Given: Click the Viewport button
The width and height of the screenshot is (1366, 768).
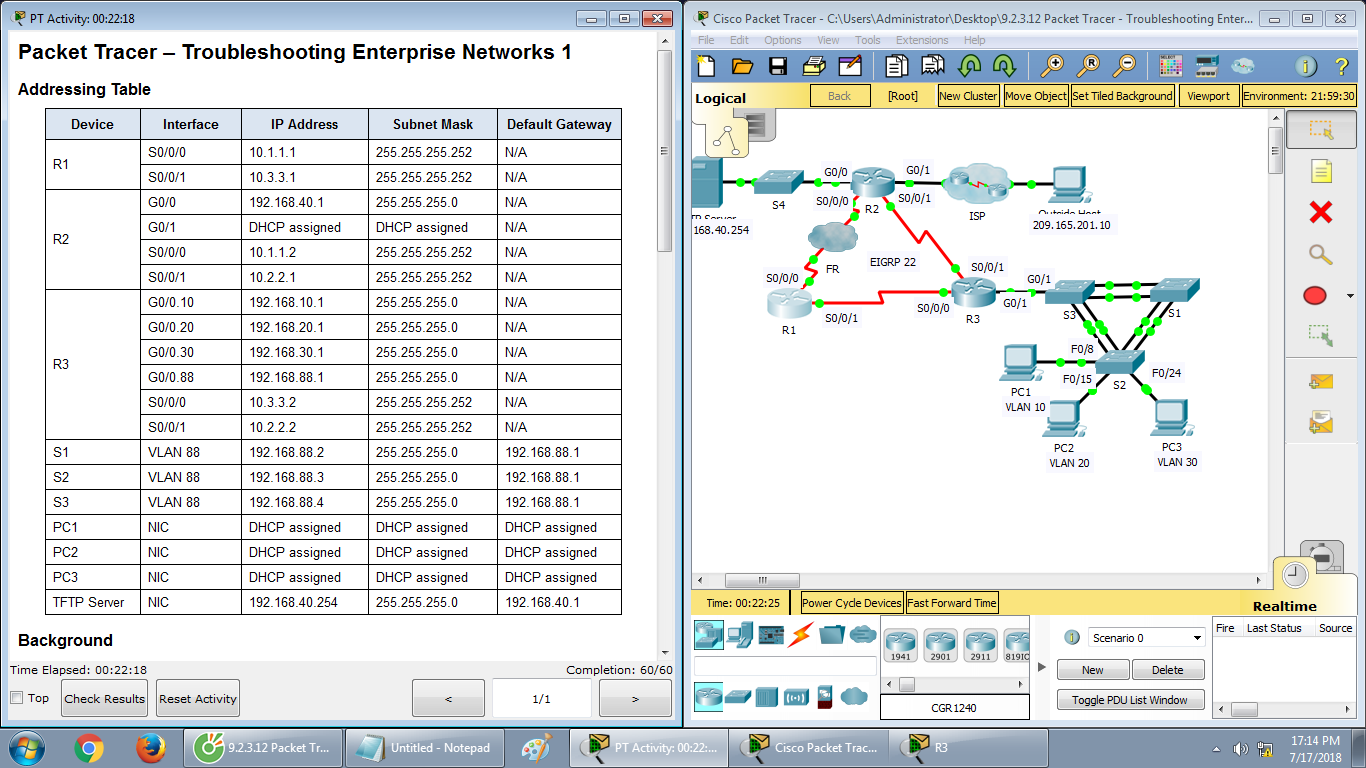Looking at the screenshot, I should (x=1209, y=96).
